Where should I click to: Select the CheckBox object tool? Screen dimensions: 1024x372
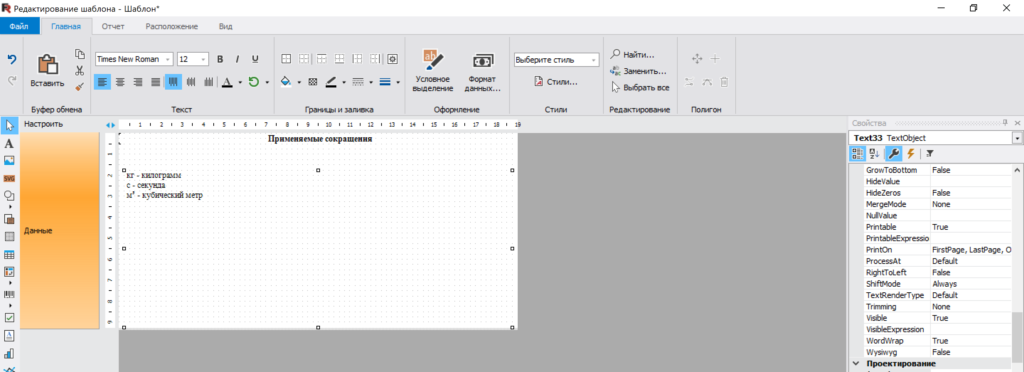click(x=9, y=318)
